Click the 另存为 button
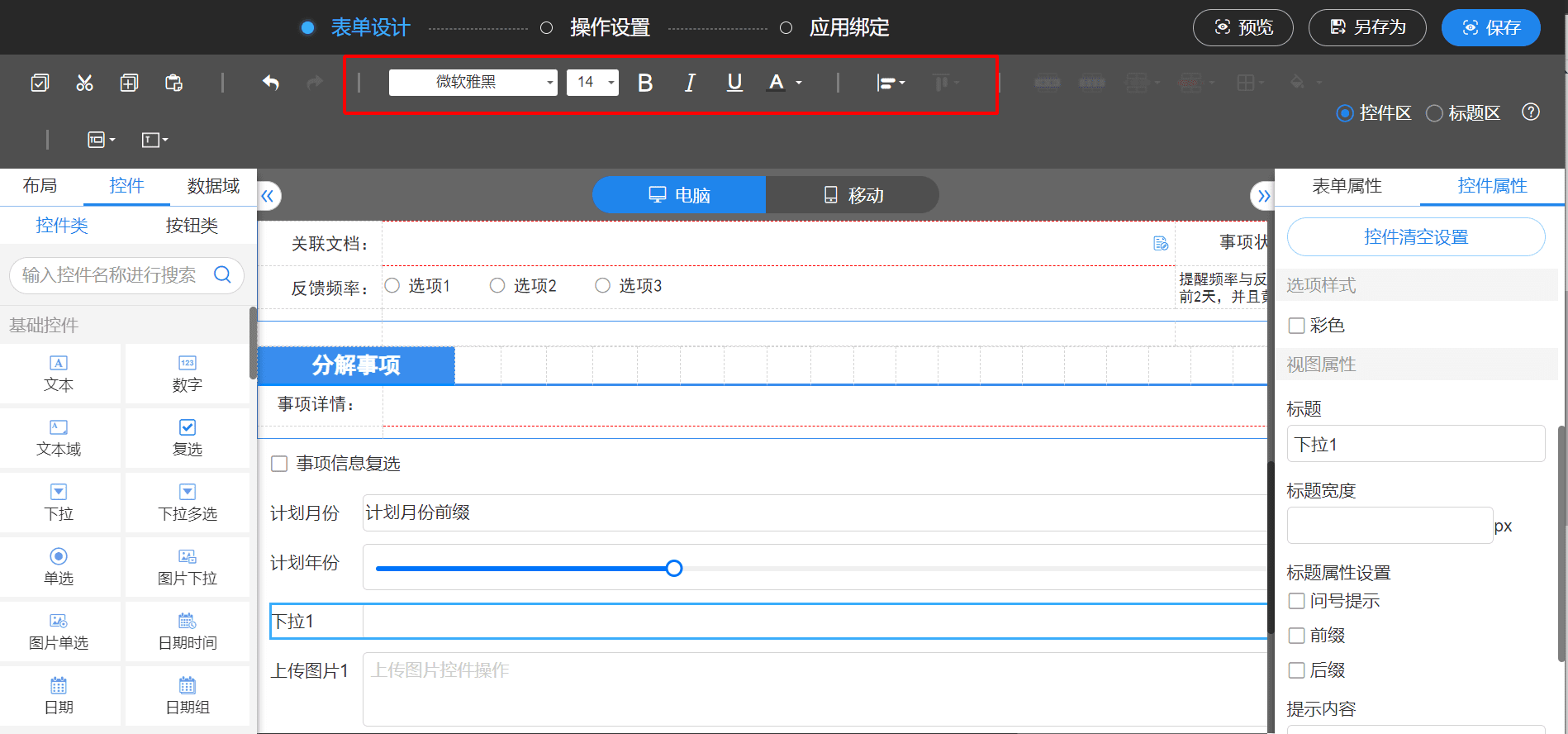The image size is (1568, 734). 1367,27
